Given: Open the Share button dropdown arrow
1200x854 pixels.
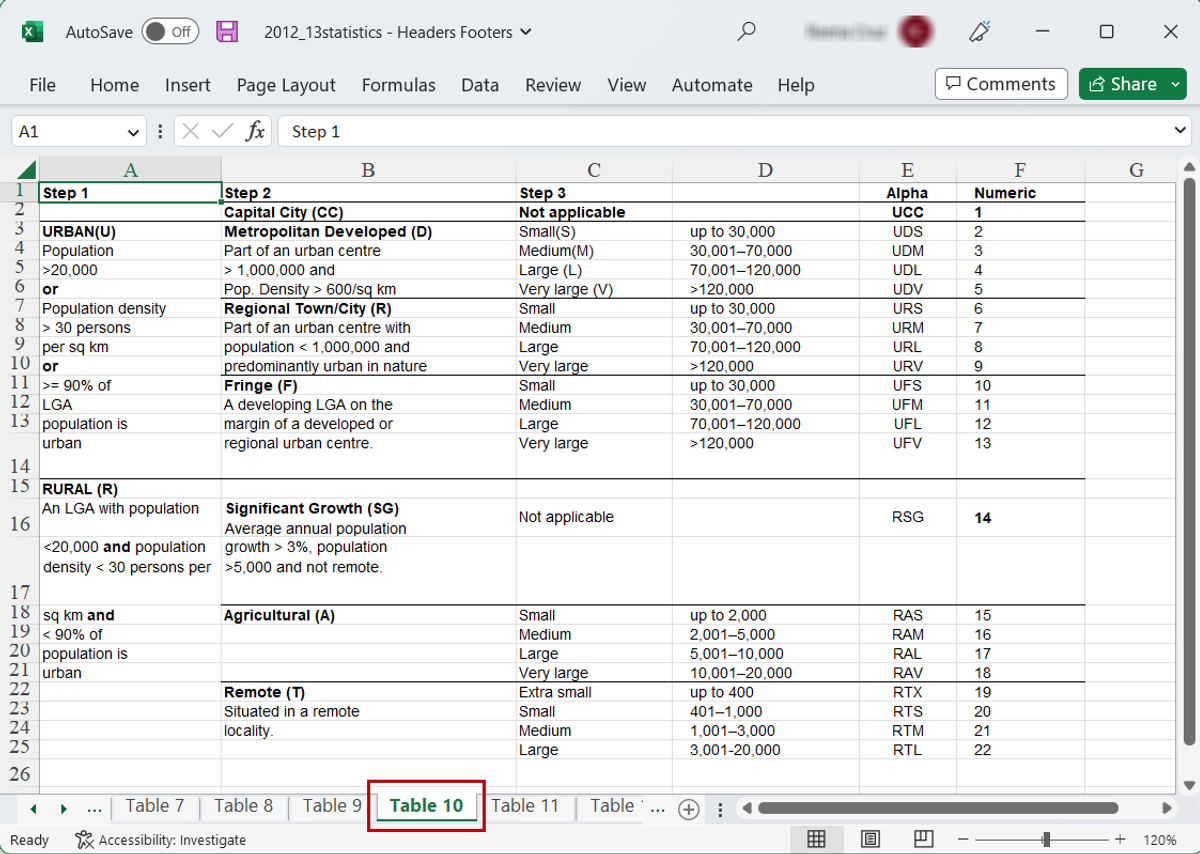Looking at the screenshot, I should click(x=1174, y=84).
